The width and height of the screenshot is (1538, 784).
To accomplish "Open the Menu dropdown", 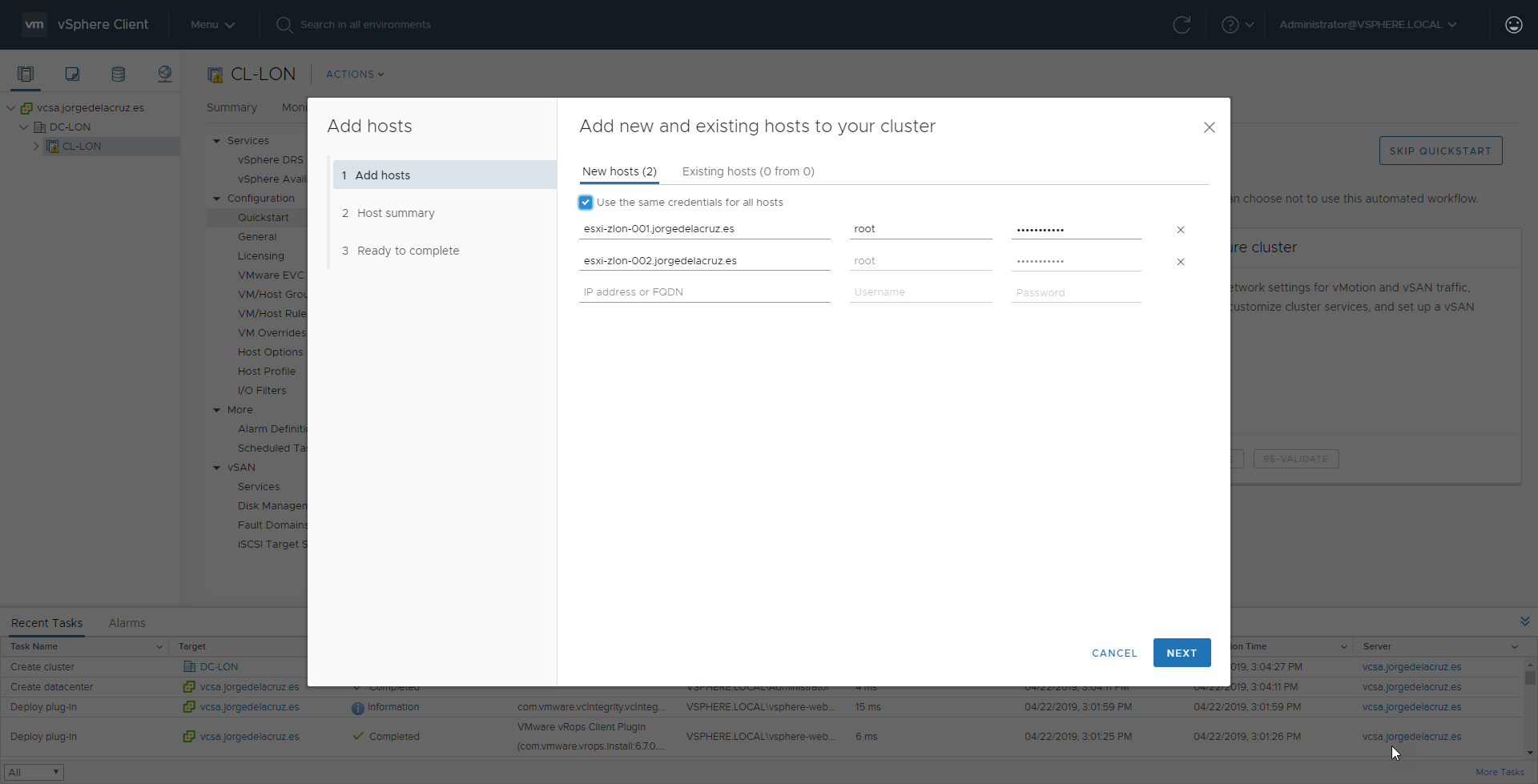I will coord(212,25).
